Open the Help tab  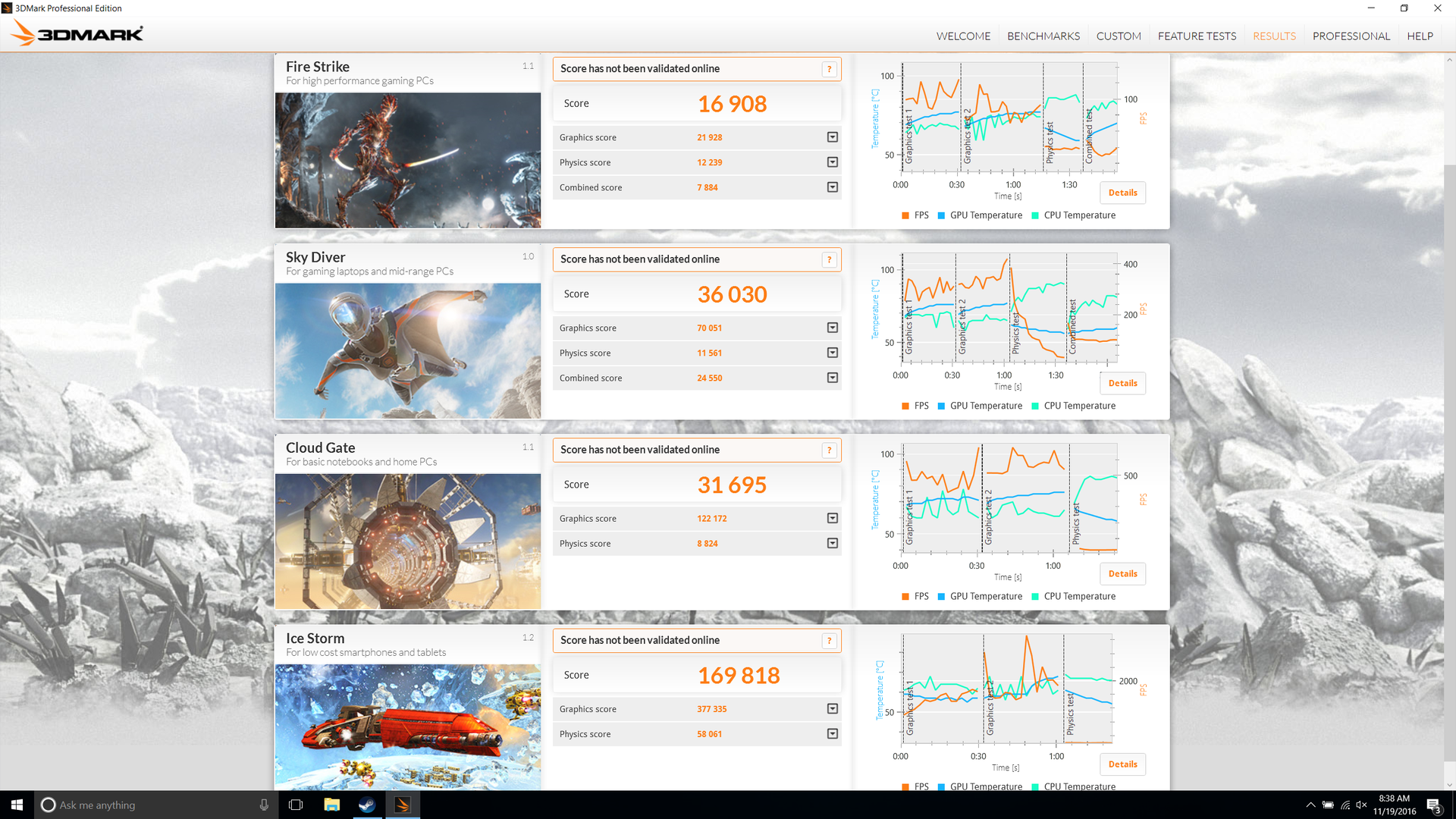click(x=1420, y=36)
